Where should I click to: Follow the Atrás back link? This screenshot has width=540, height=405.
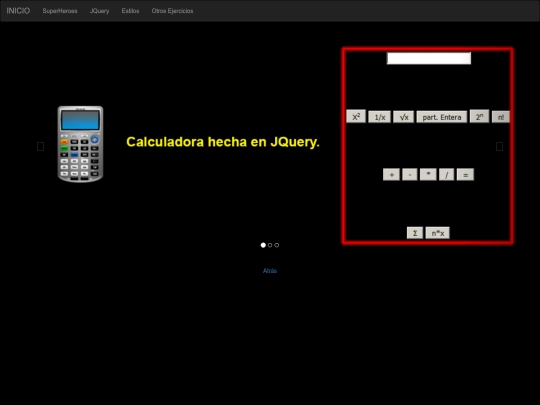point(270,271)
